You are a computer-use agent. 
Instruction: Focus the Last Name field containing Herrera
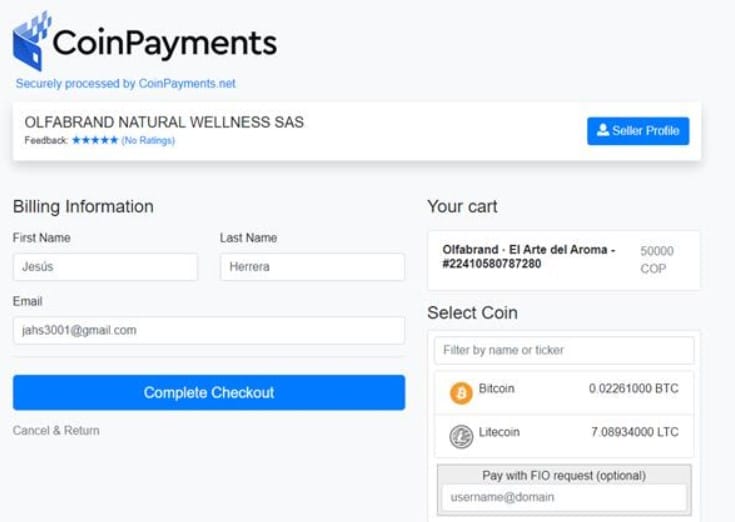click(x=313, y=267)
